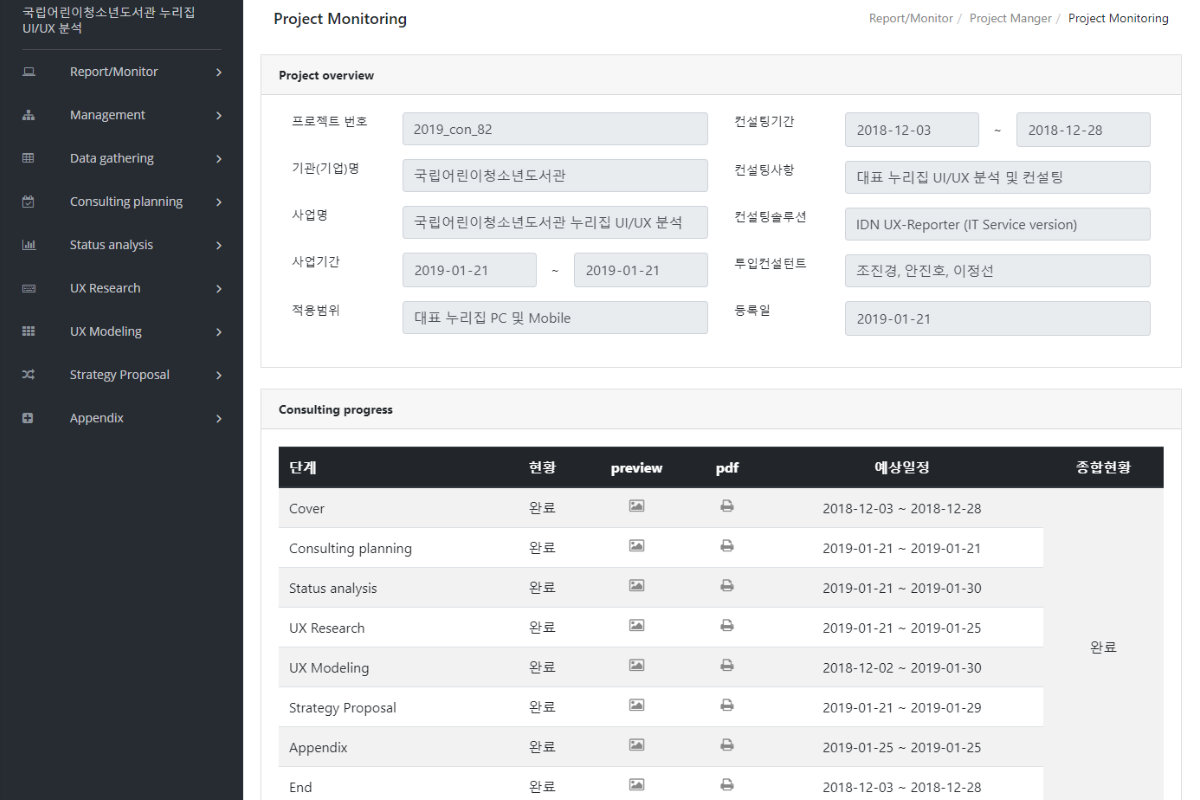The image size is (1200, 800).
Task: Click pdf printer icon for End row
Action: [x=727, y=786]
